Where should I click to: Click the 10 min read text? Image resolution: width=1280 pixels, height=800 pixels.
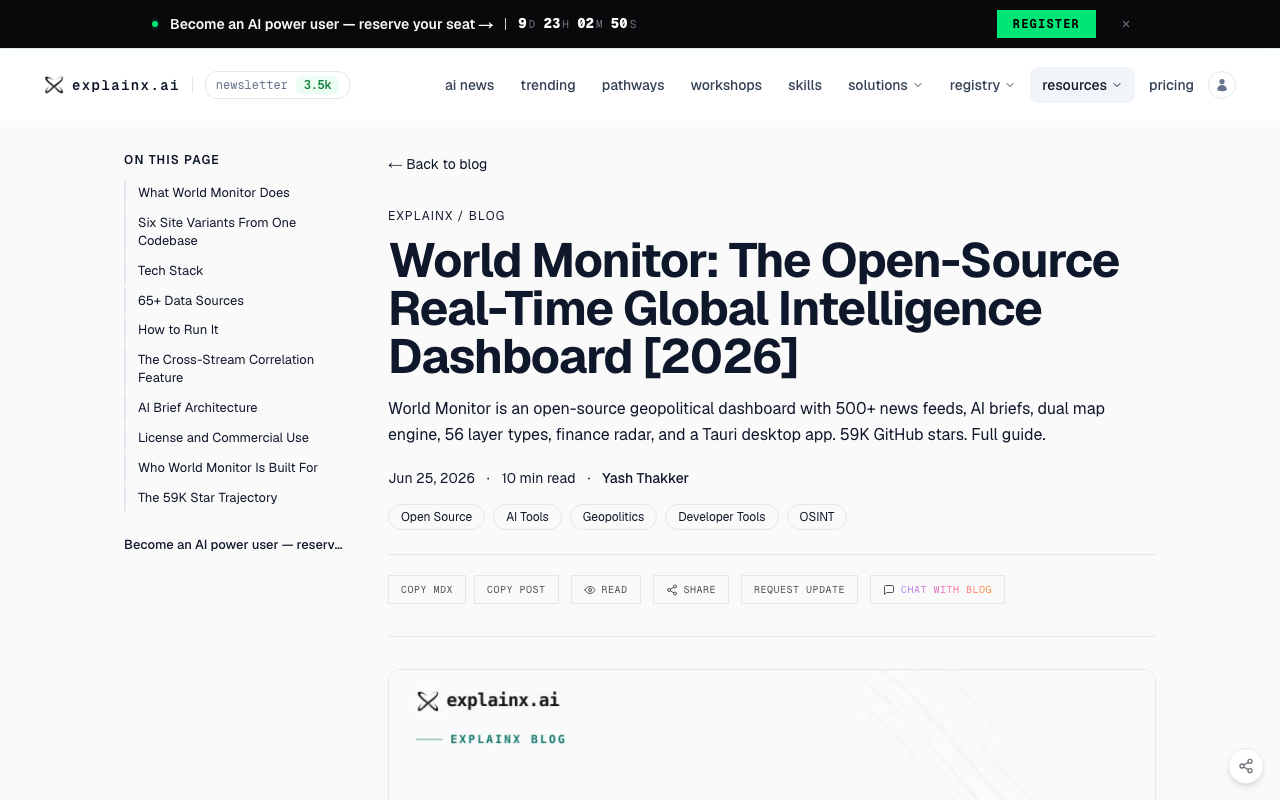pyautogui.click(x=538, y=478)
